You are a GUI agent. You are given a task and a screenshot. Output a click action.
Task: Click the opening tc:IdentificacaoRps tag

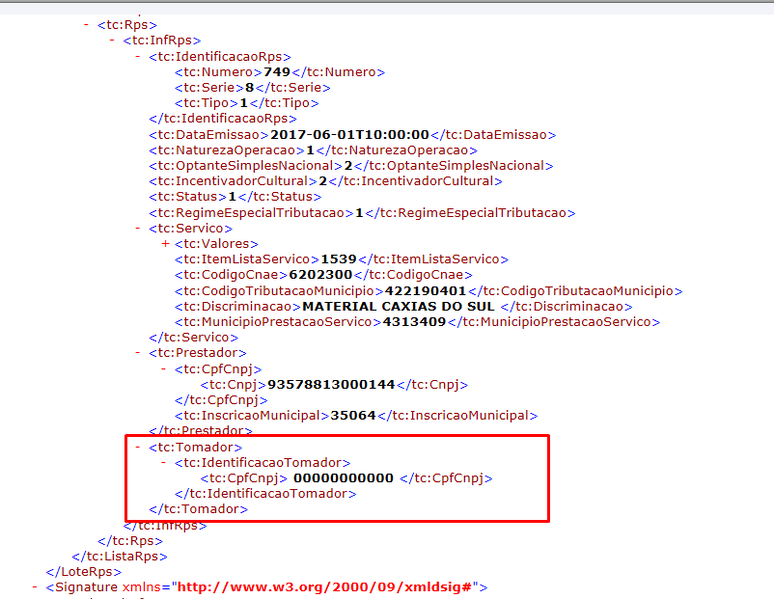220,57
